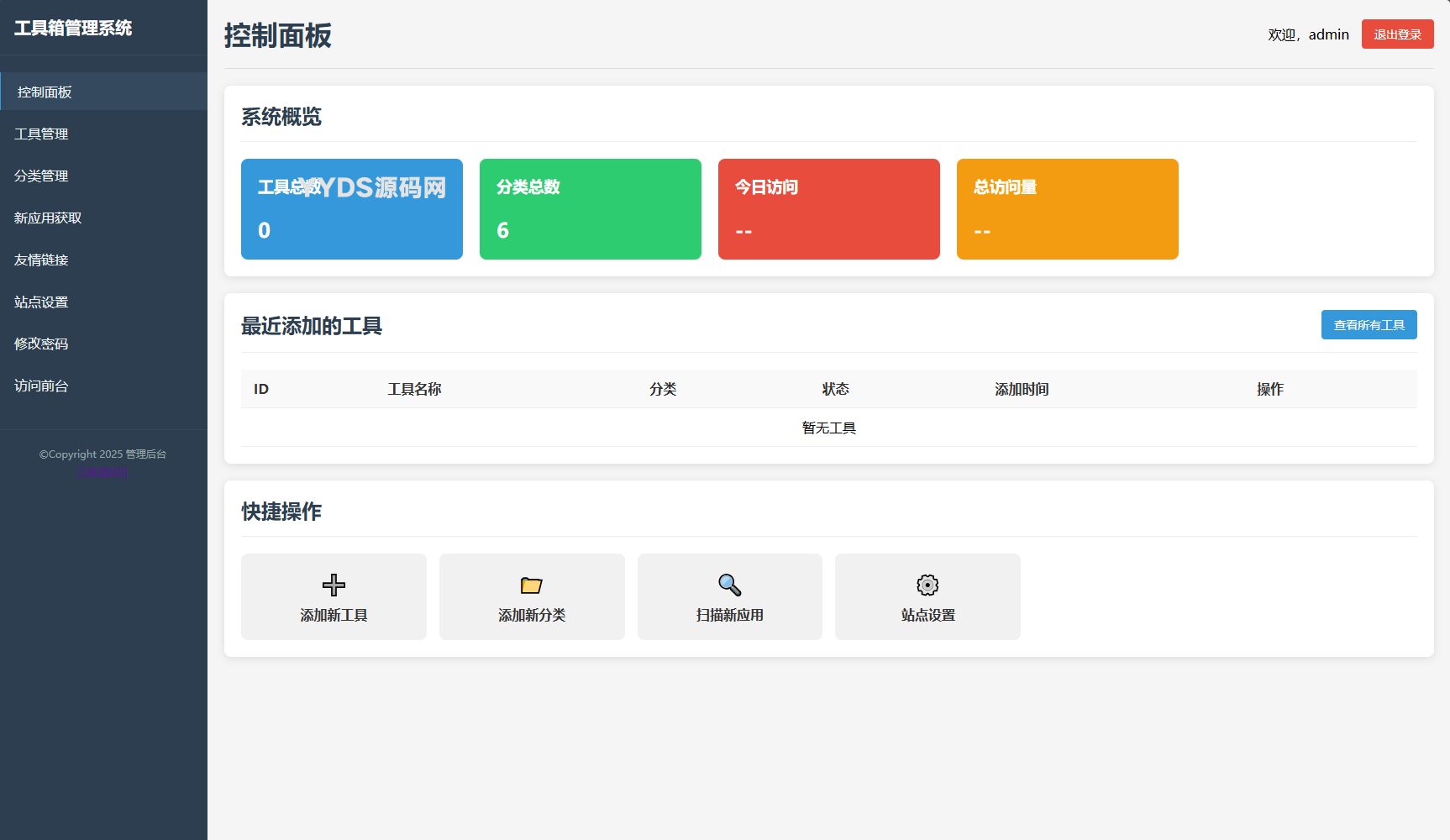Click the 工具箱管理系统 sidebar title

point(73,29)
